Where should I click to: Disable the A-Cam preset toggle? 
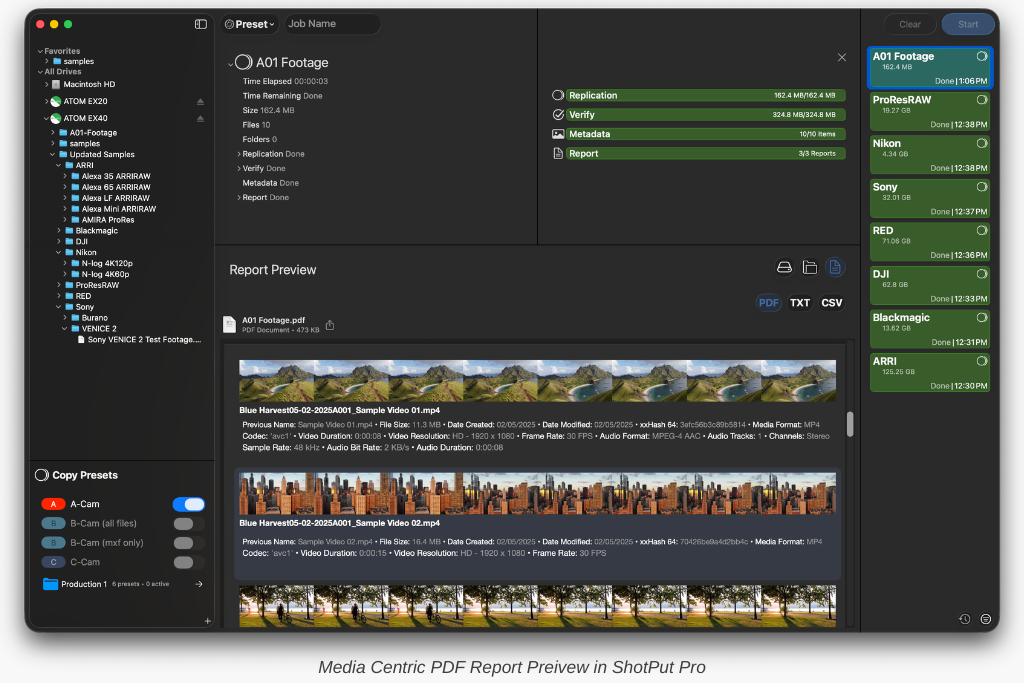pos(189,505)
